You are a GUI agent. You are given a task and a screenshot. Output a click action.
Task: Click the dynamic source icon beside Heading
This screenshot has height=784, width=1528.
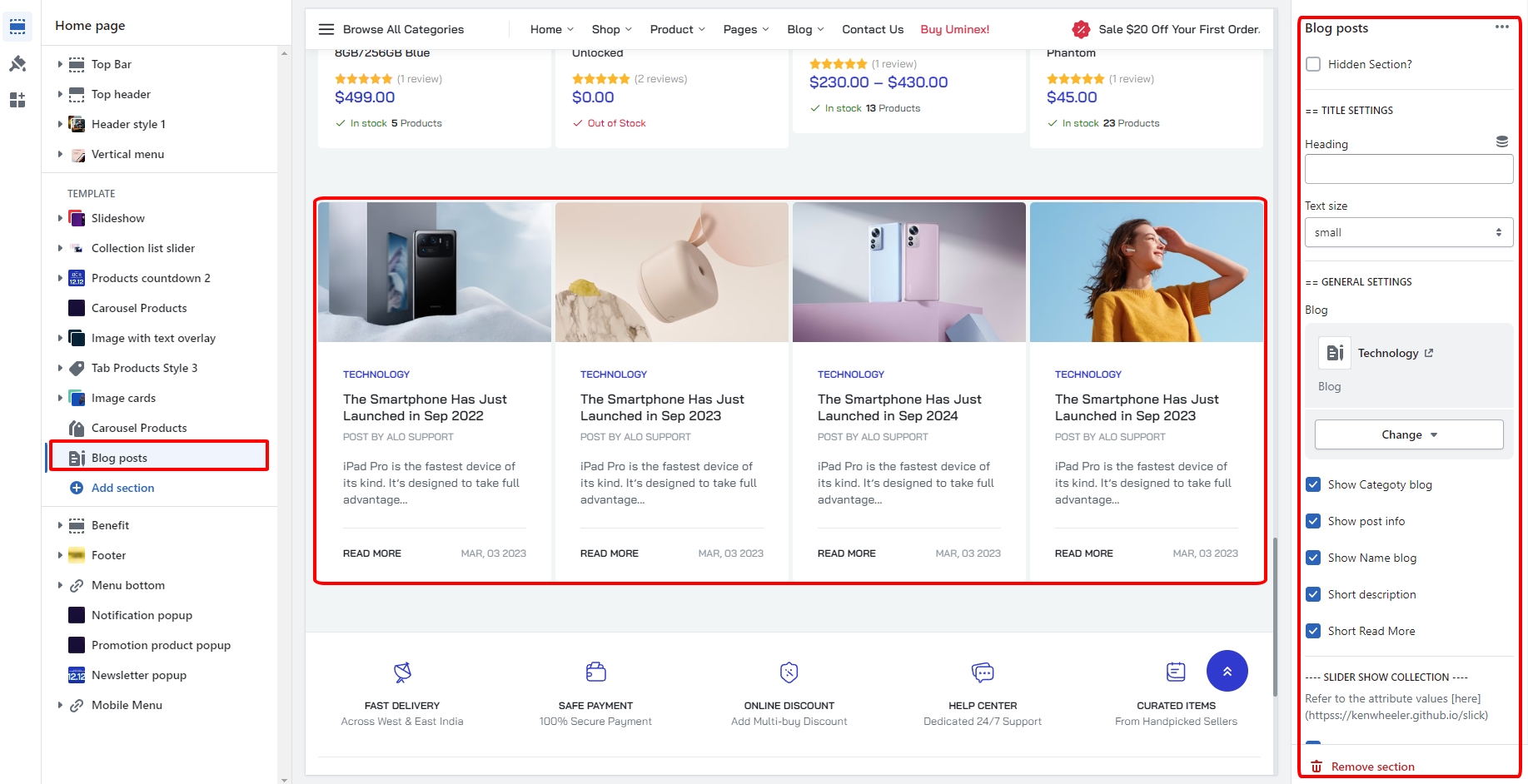tap(1501, 141)
